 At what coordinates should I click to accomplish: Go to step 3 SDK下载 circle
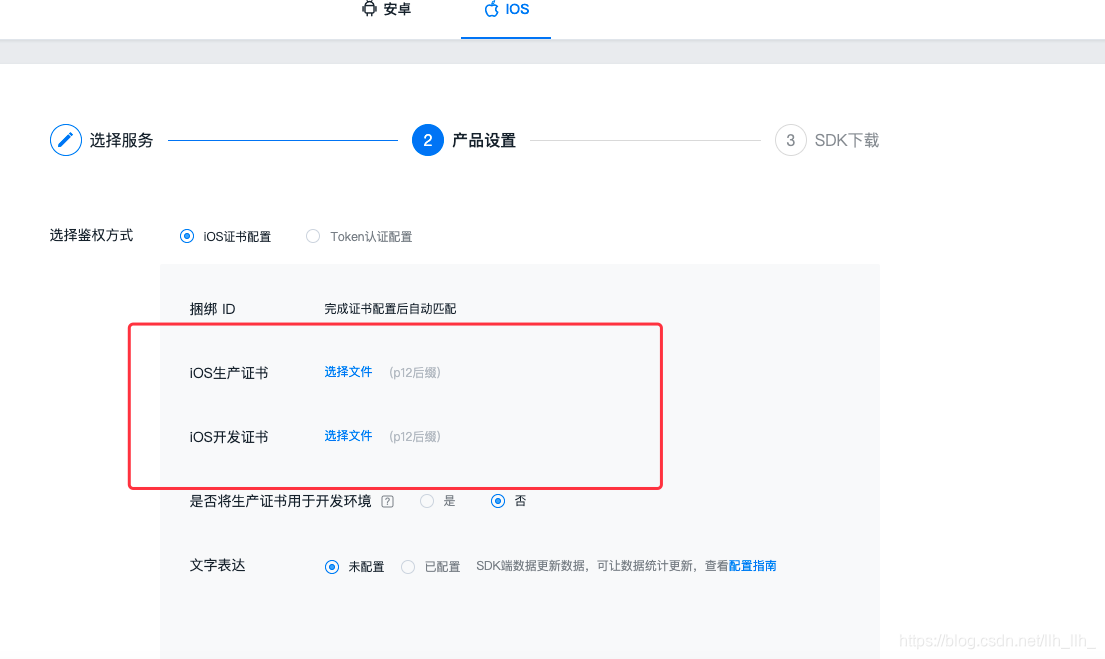[x=791, y=140]
